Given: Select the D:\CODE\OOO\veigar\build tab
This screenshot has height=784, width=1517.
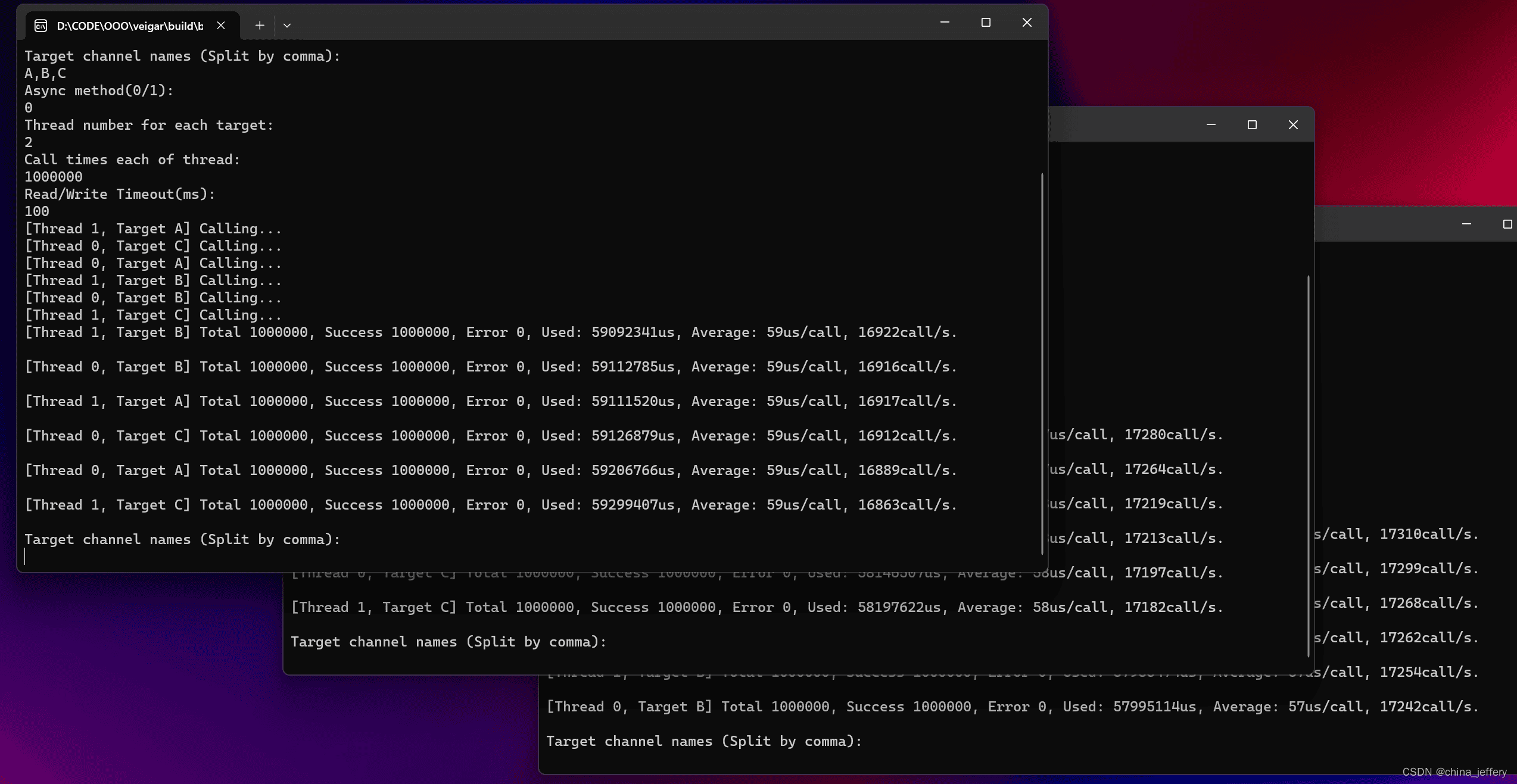Looking at the screenshot, I should point(132,26).
